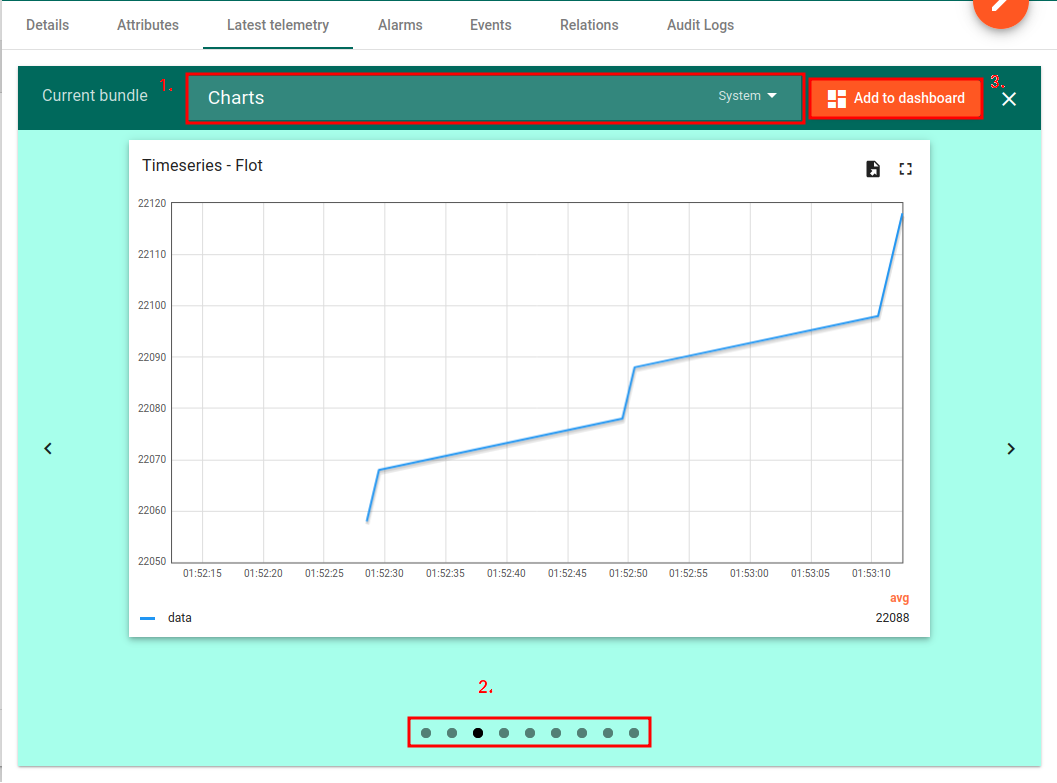Switch to the Relations tab
This screenshot has height=783, width=1057.
(589, 25)
